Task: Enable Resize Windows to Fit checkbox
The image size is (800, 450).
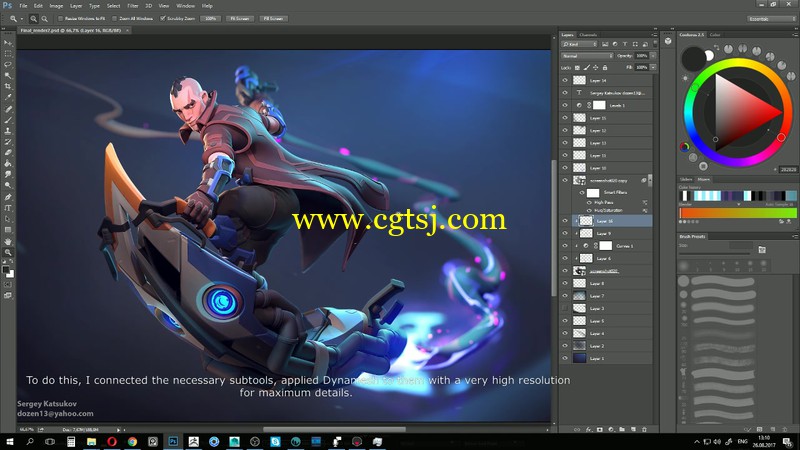Action: pos(60,18)
